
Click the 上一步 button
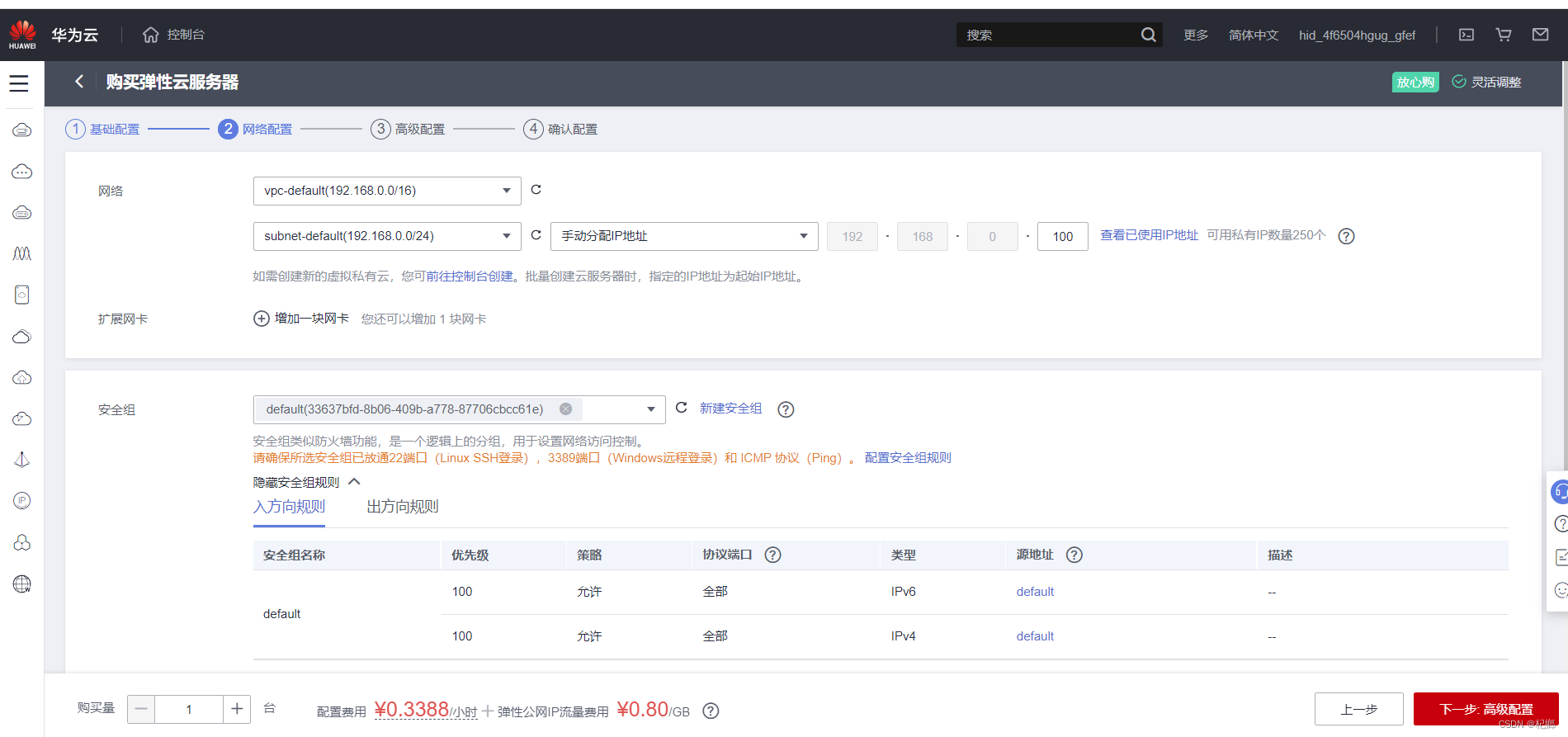(x=1358, y=709)
